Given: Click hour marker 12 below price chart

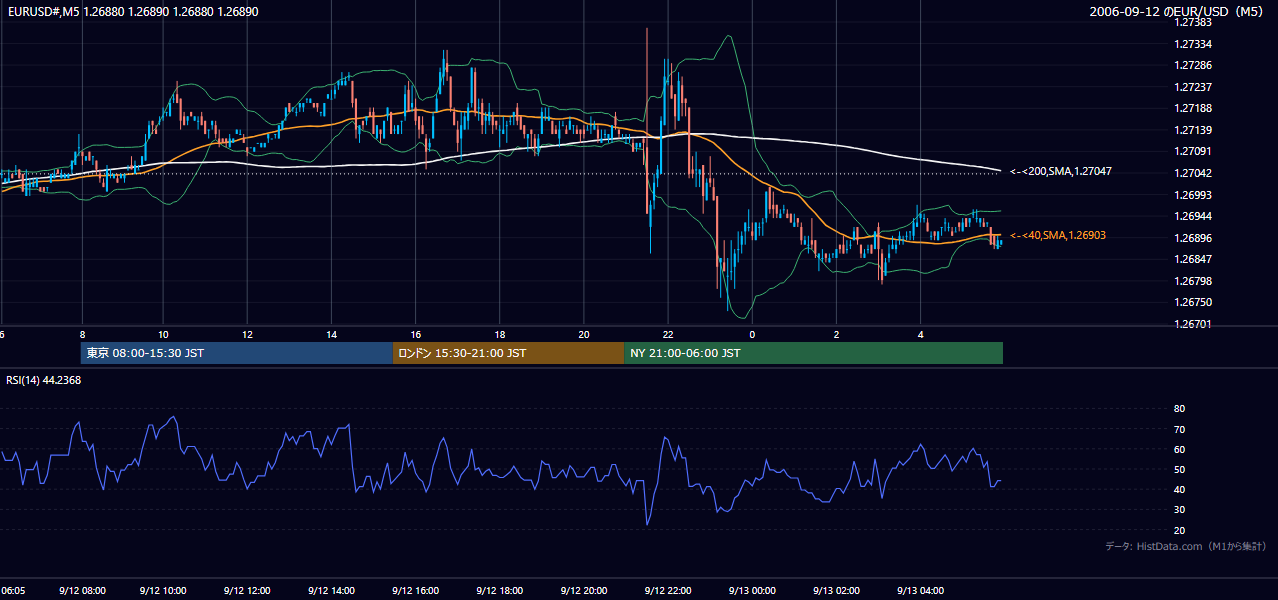Looking at the screenshot, I should (x=247, y=335).
